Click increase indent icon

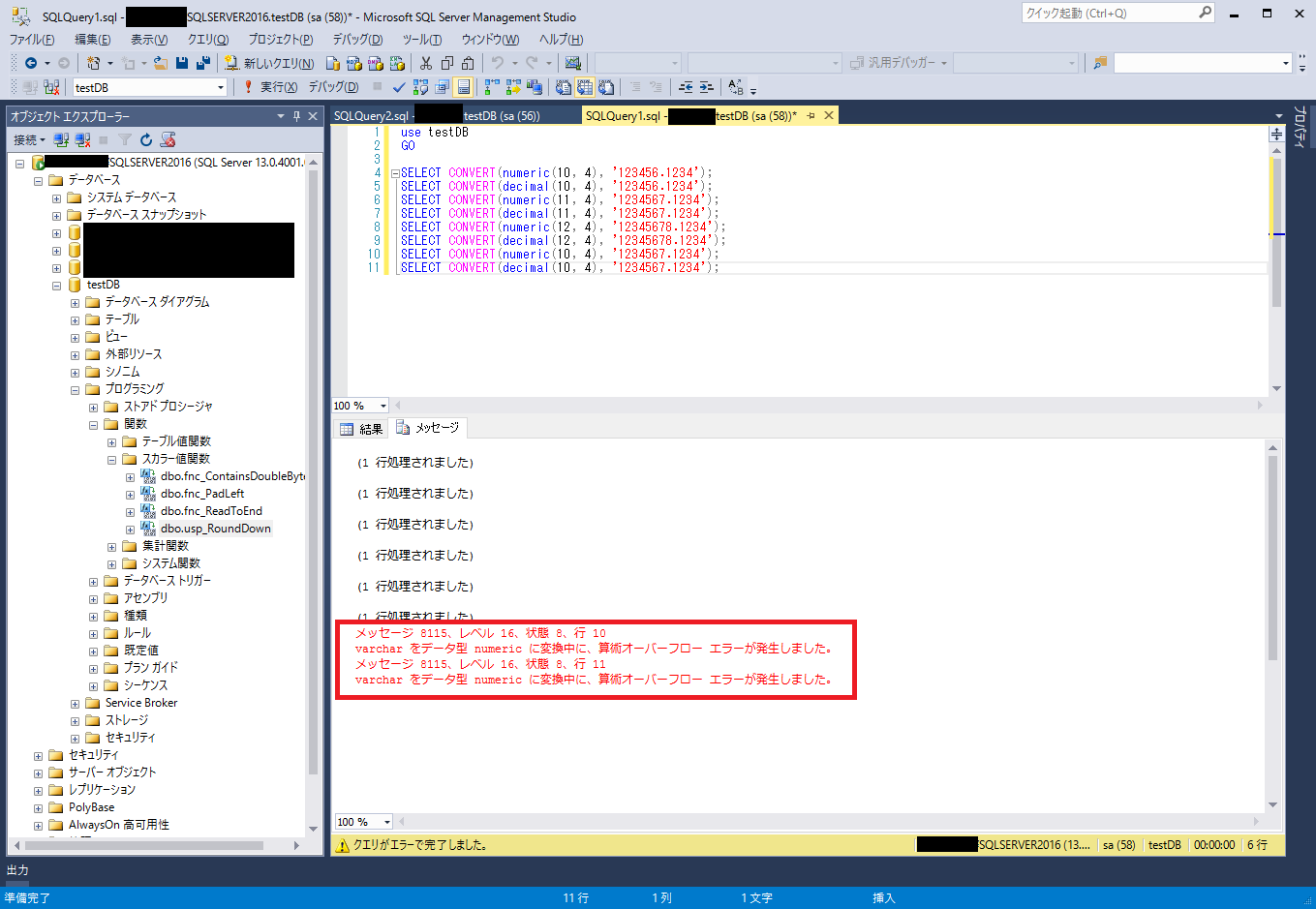[x=707, y=87]
